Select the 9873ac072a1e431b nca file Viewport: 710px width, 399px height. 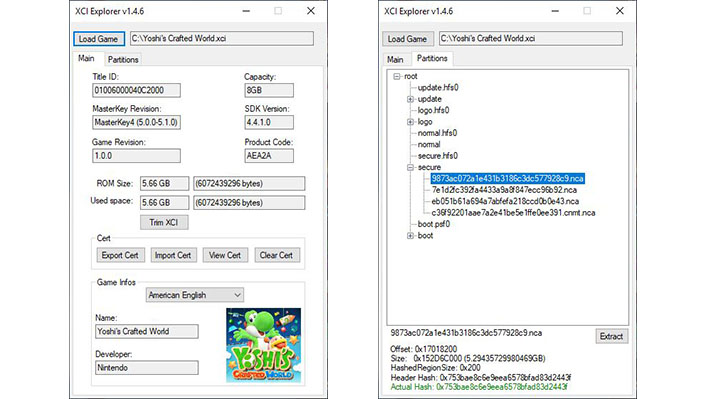[507, 178]
